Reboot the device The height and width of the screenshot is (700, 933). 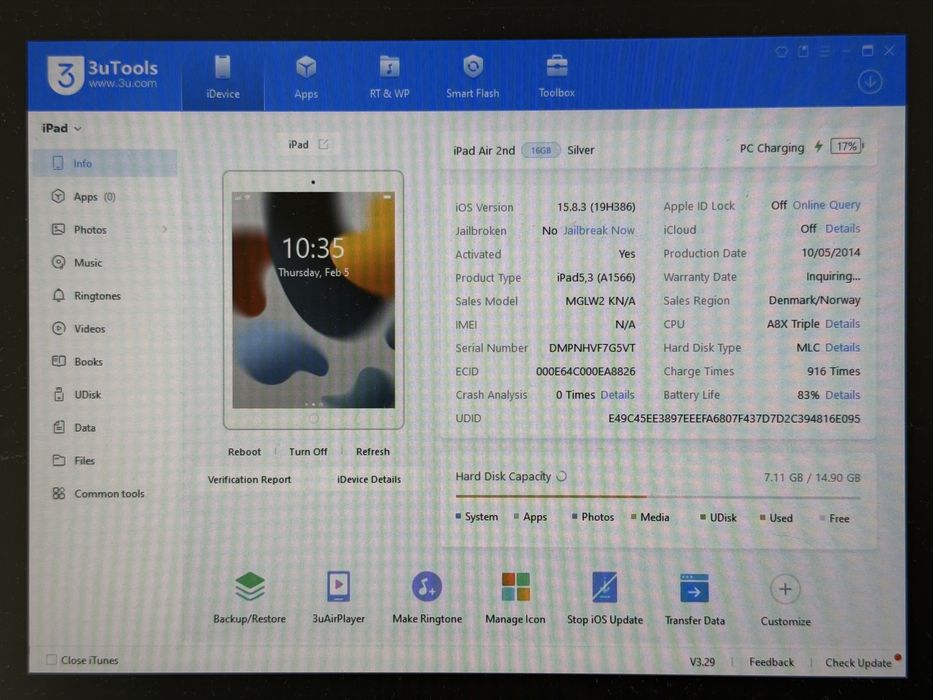pyautogui.click(x=244, y=452)
